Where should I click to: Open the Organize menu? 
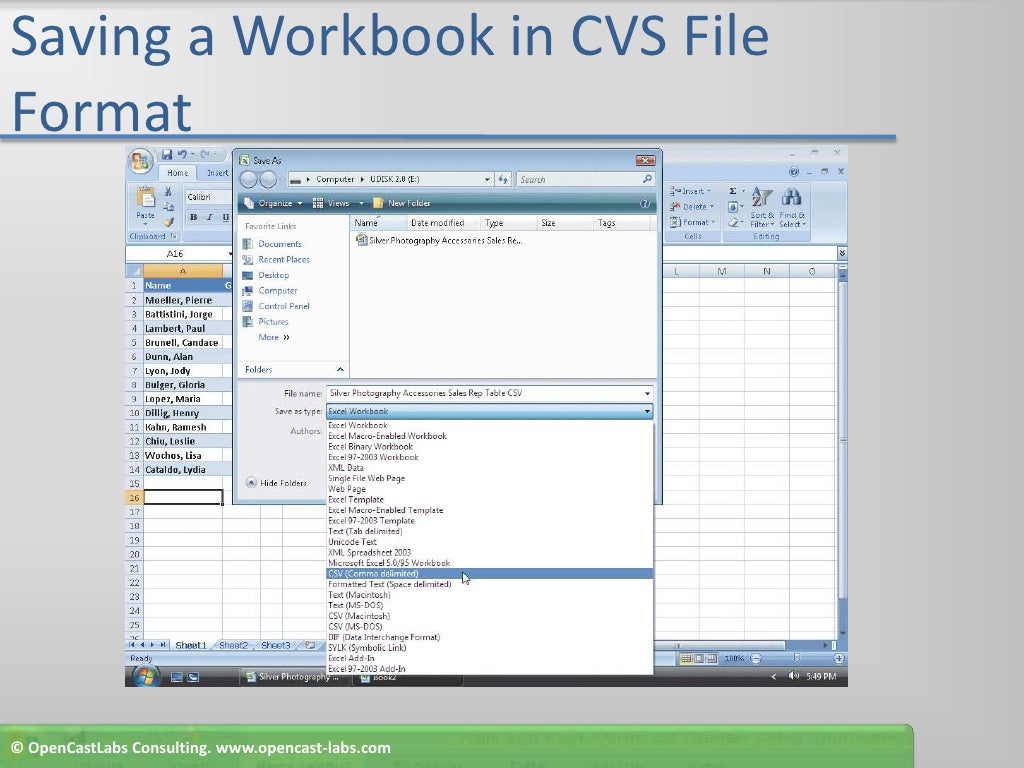[x=273, y=203]
